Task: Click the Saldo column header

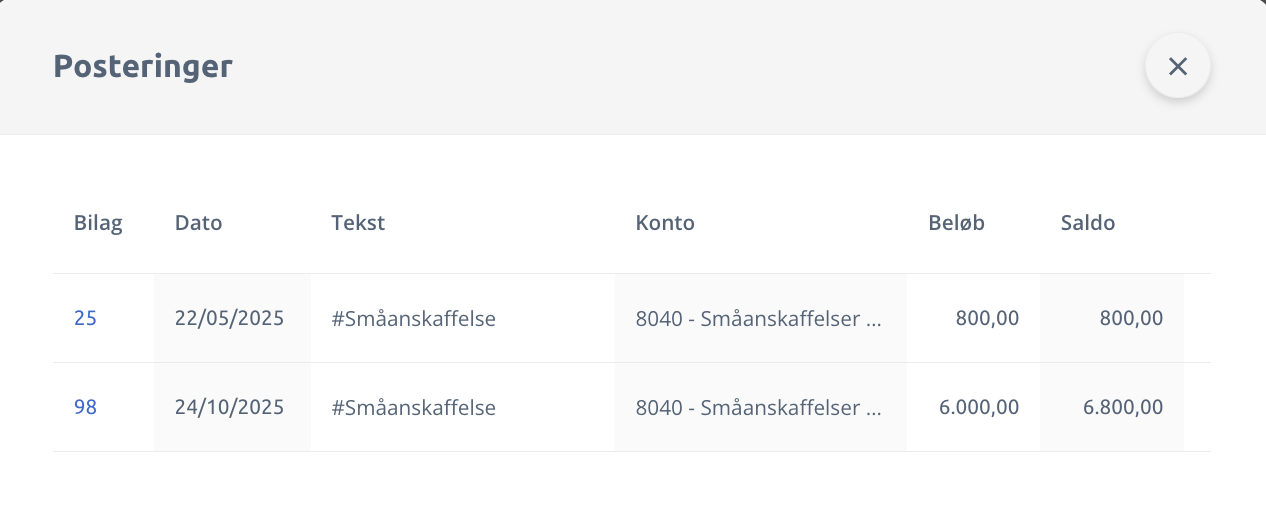Action: coord(1087,223)
